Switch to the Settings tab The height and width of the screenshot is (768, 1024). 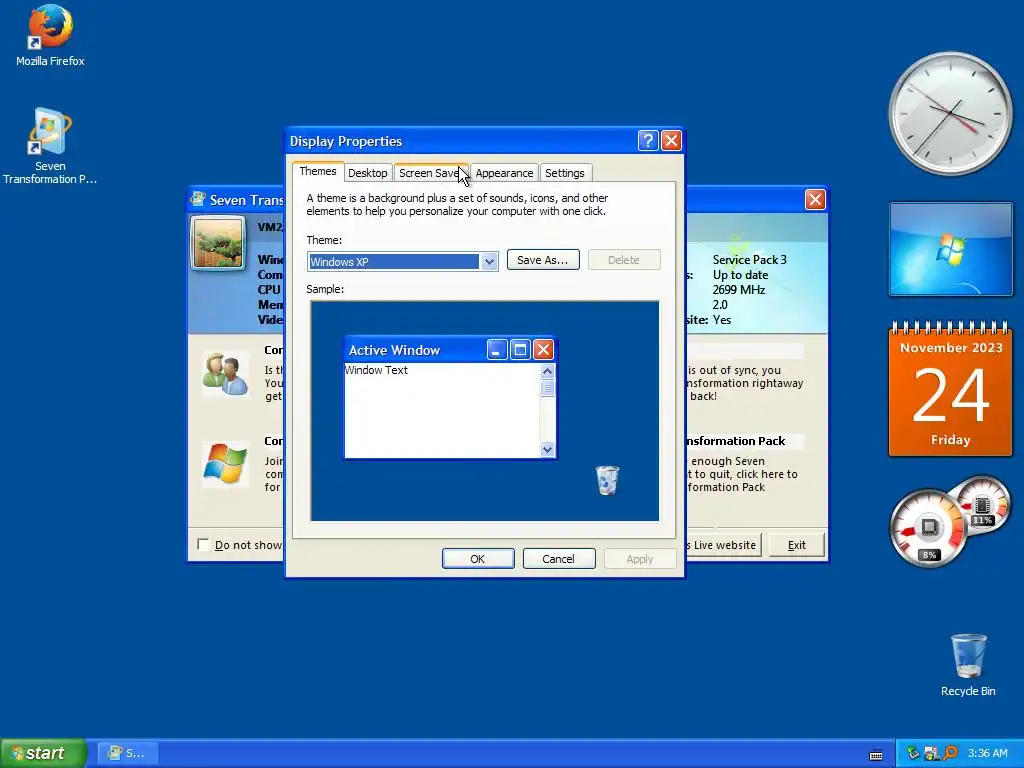565,173
